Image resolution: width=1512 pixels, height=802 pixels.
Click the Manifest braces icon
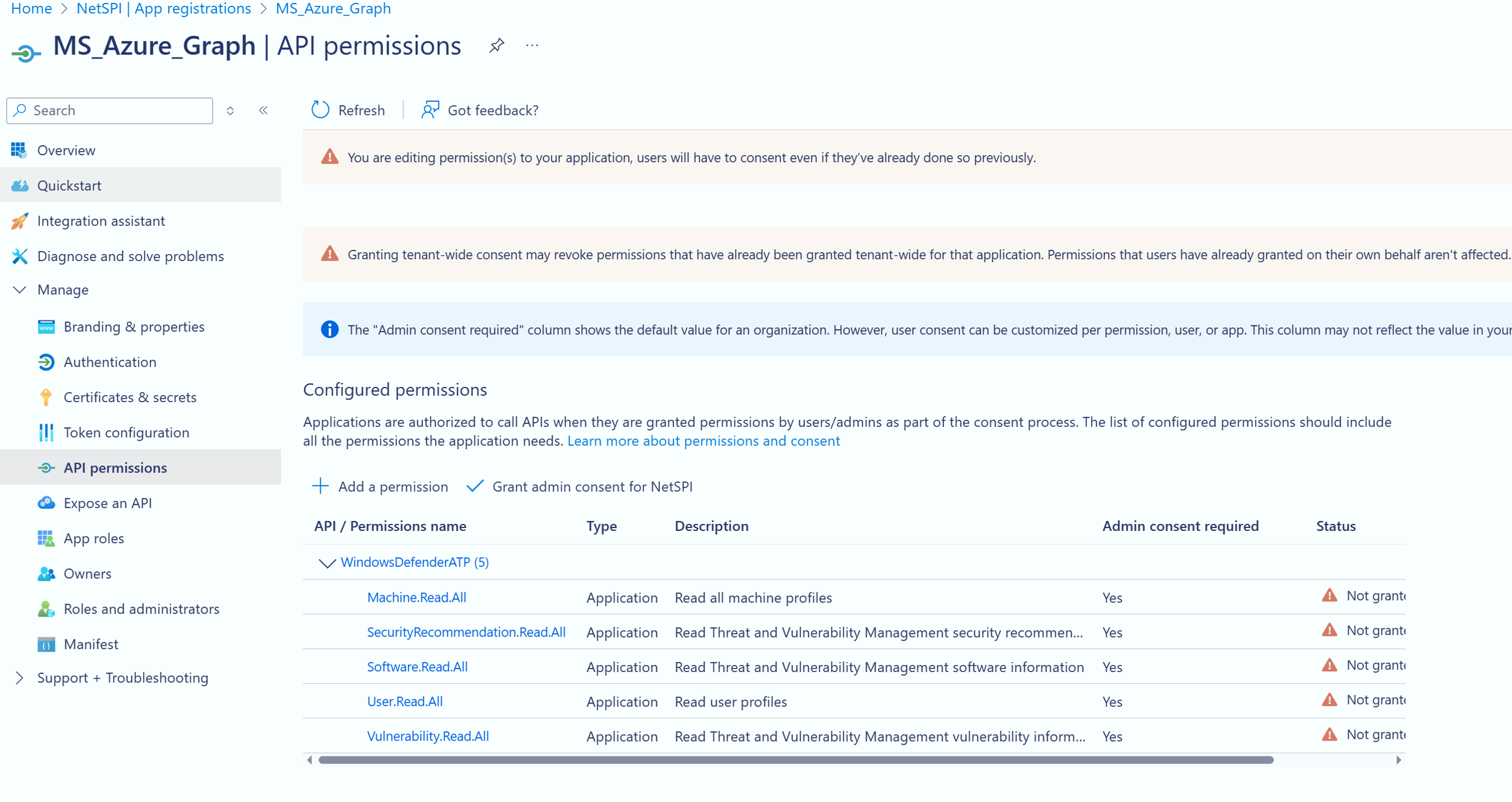click(46, 644)
